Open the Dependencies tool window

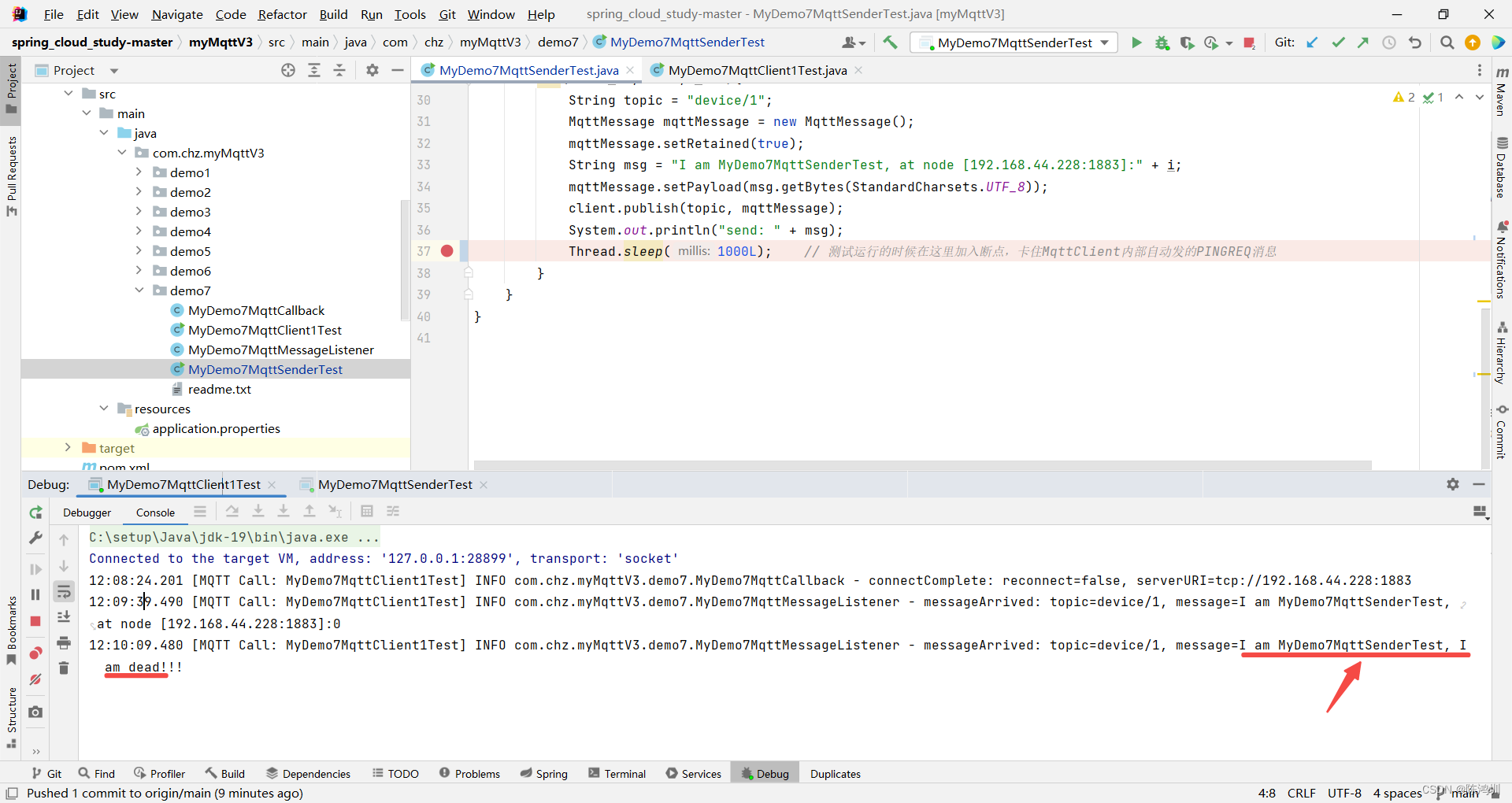pyautogui.click(x=308, y=774)
